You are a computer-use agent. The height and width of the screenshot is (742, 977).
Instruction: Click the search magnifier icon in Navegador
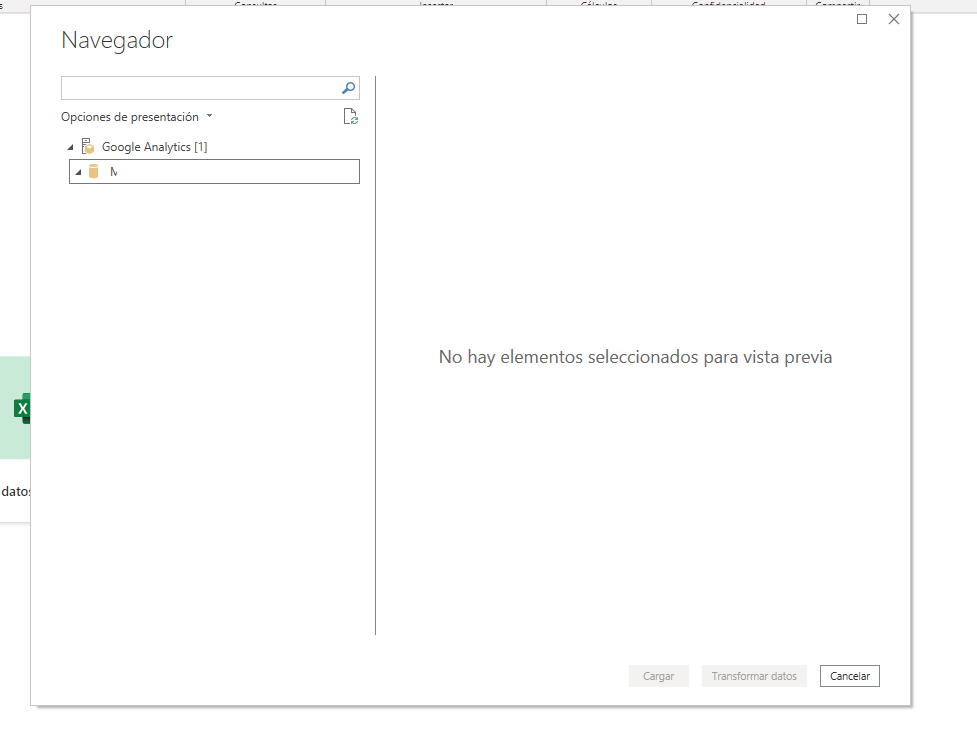point(348,88)
